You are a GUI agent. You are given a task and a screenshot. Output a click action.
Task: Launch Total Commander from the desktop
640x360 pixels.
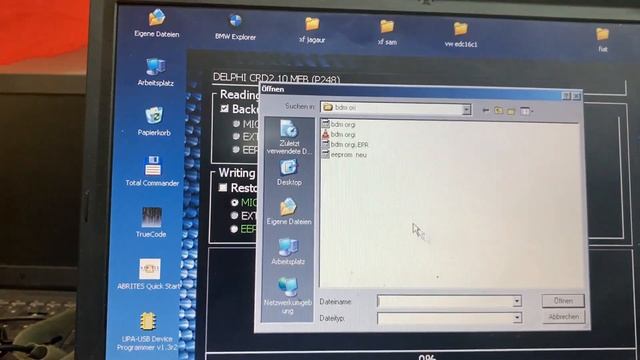(x=152, y=171)
